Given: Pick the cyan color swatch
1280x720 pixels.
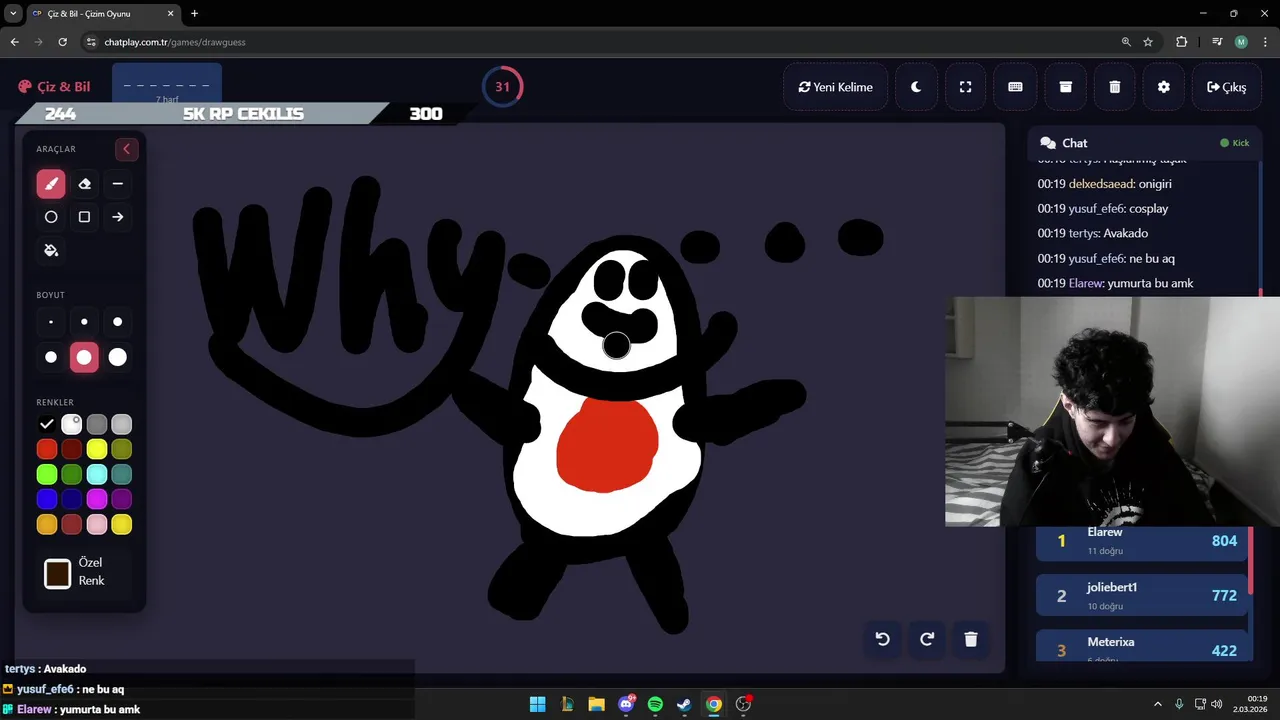Looking at the screenshot, I should coord(97,474).
